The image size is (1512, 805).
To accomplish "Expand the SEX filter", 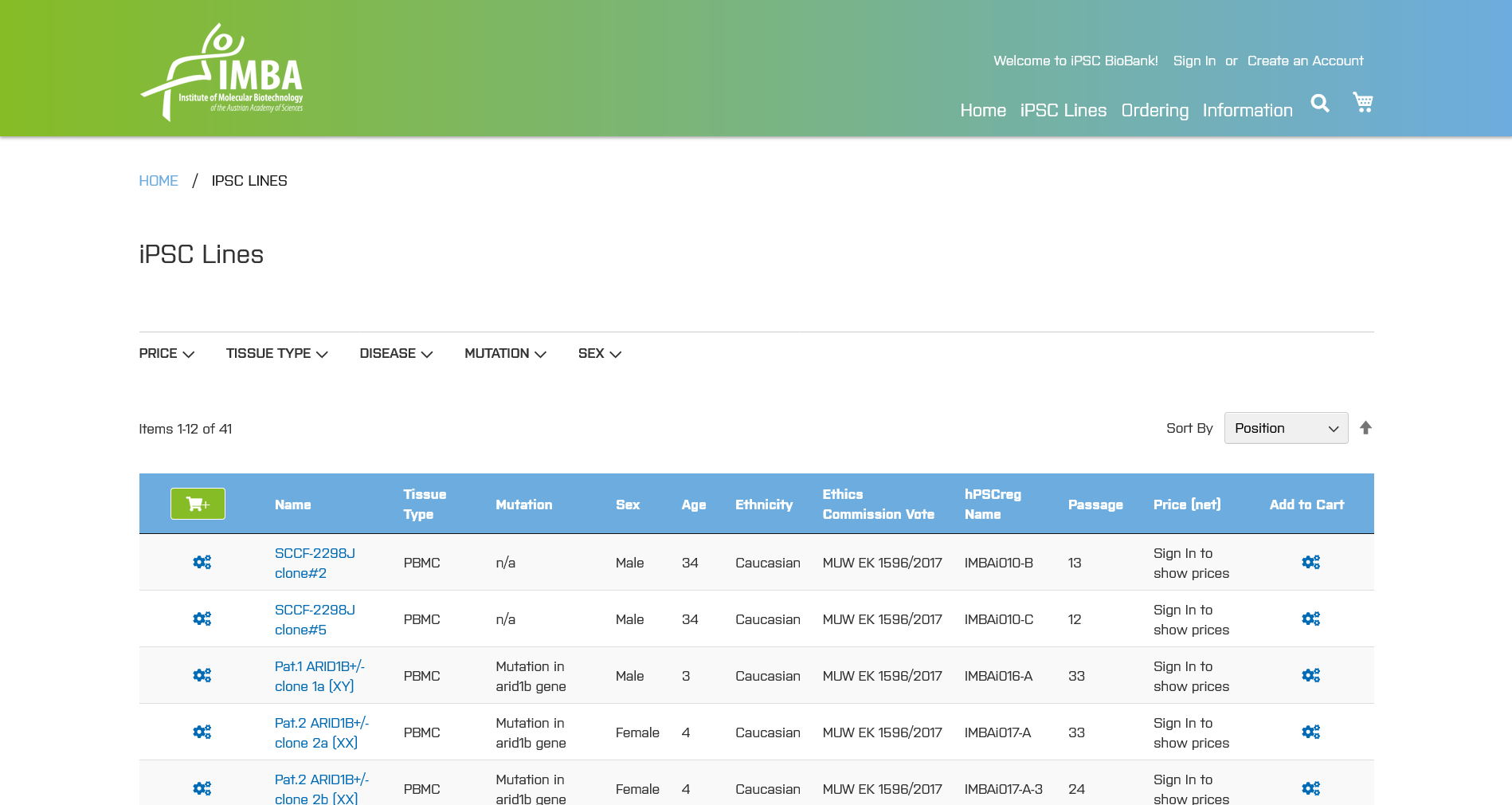I will 599,354.
